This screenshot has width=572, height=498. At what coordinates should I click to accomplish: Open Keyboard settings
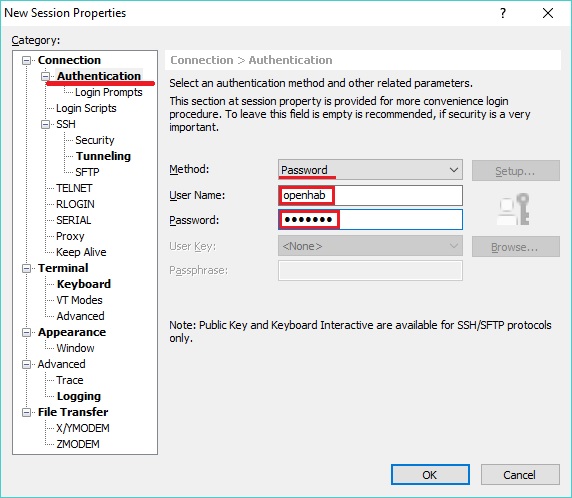(x=84, y=284)
